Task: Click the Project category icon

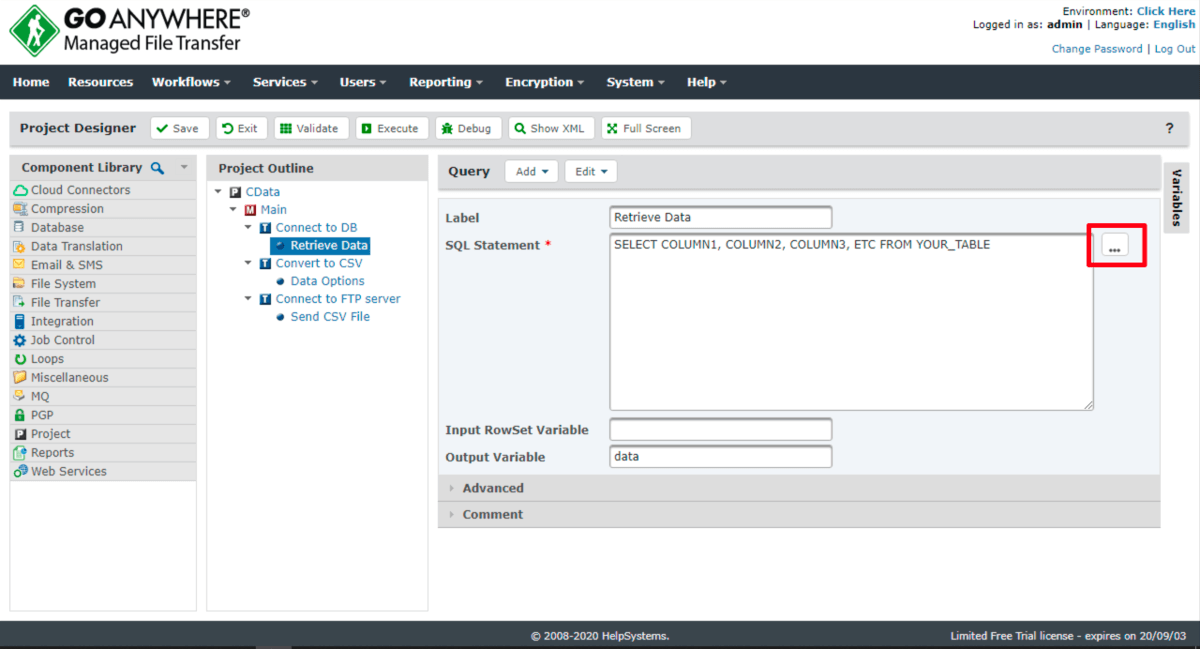Action: click(21, 434)
